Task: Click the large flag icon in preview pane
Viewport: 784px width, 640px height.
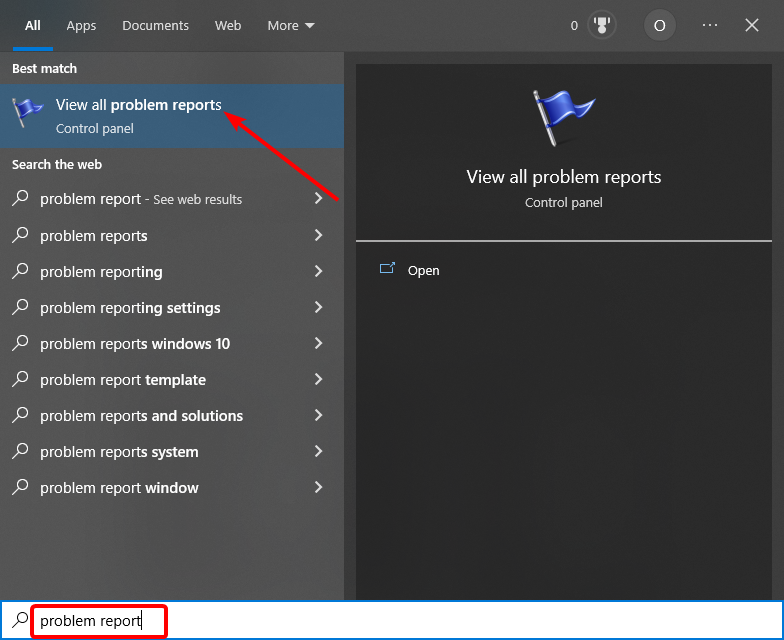Action: point(564,118)
